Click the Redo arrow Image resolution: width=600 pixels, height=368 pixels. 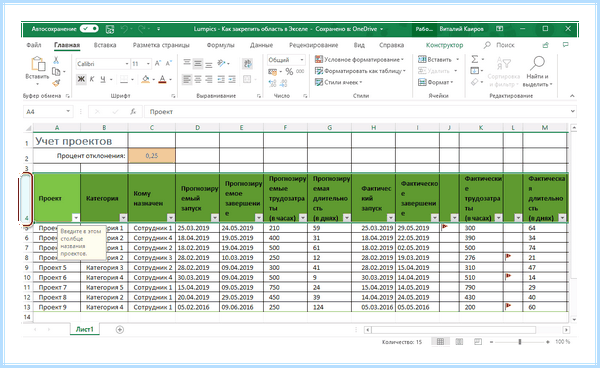[141, 29]
